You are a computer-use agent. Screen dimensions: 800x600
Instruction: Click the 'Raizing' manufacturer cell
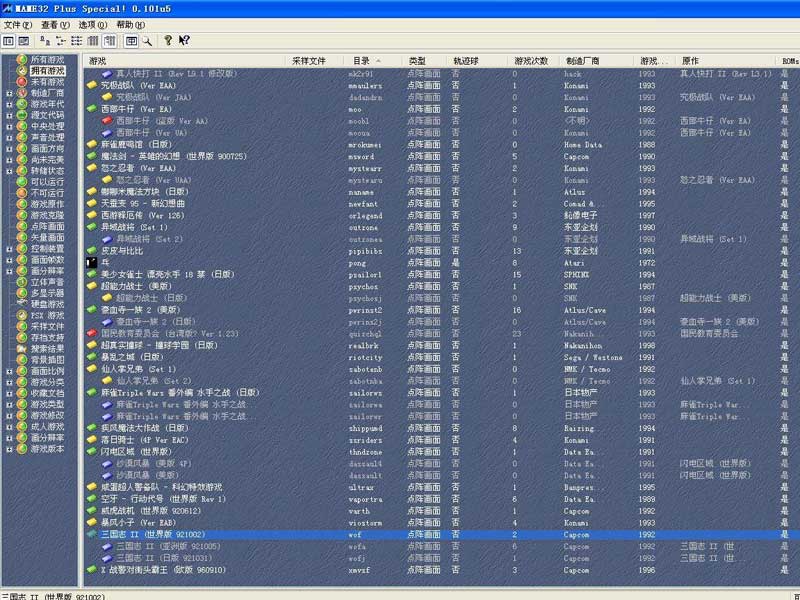tap(579, 429)
